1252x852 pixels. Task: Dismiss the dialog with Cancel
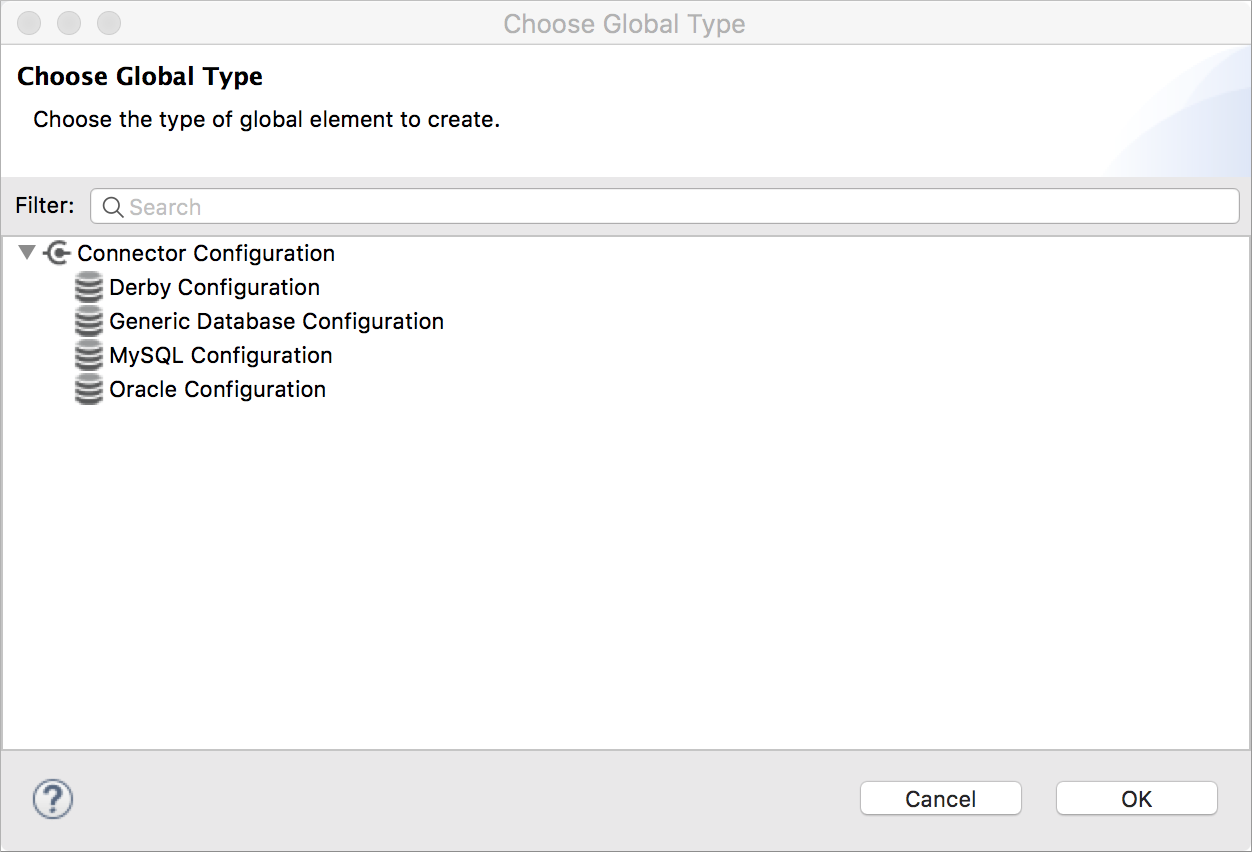(x=940, y=798)
